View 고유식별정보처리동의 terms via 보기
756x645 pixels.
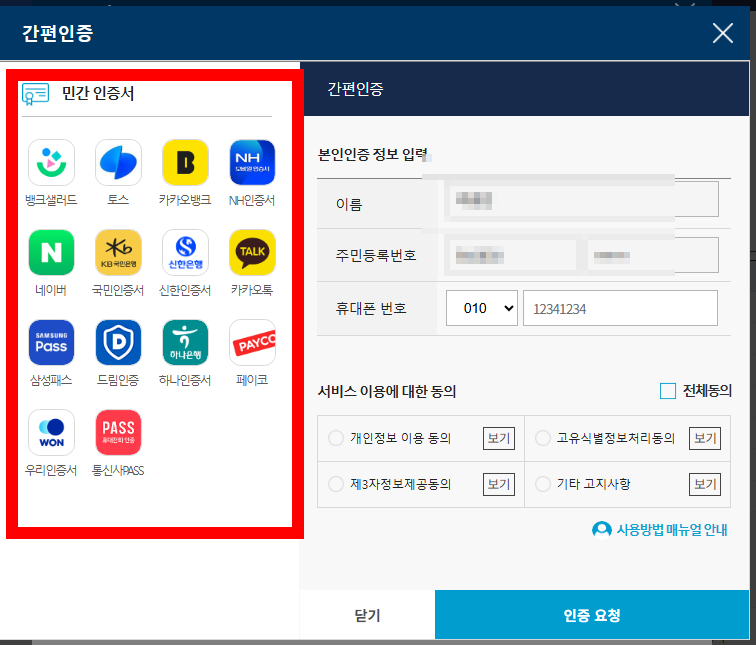(705, 438)
